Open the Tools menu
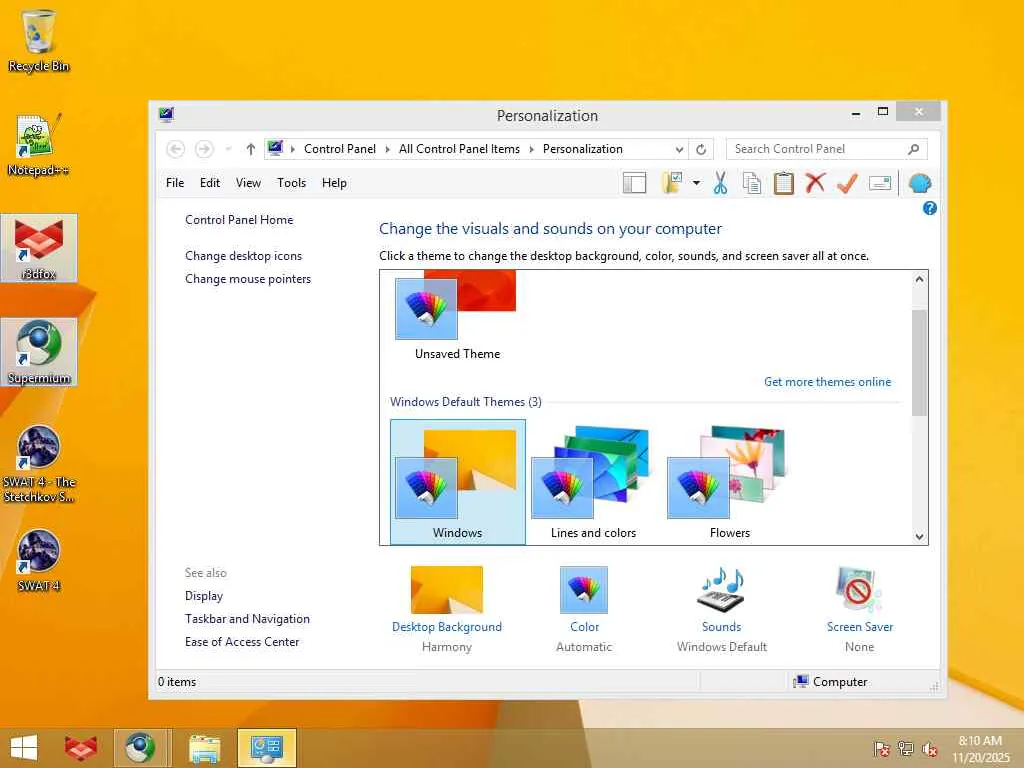Viewport: 1024px width, 768px height. click(x=291, y=183)
